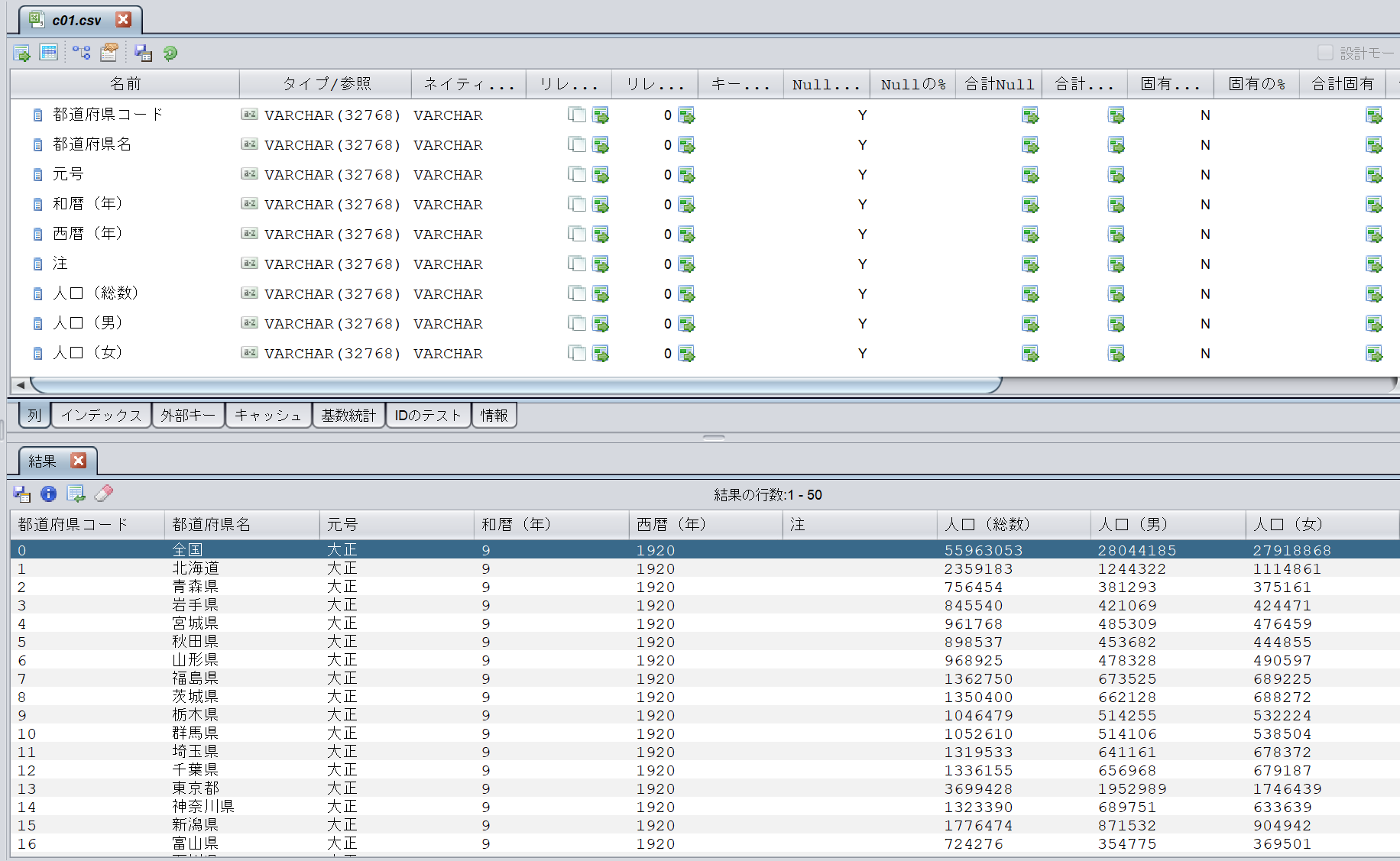
Task: Open the 情報 tab
Action: [494, 415]
